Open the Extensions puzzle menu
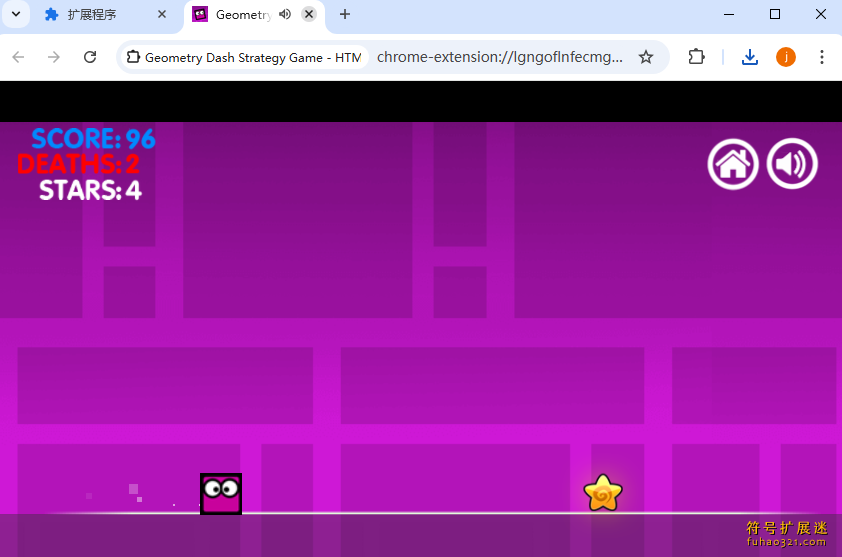The height and width of the screenshot is (557, 842). tap(696, 57)
